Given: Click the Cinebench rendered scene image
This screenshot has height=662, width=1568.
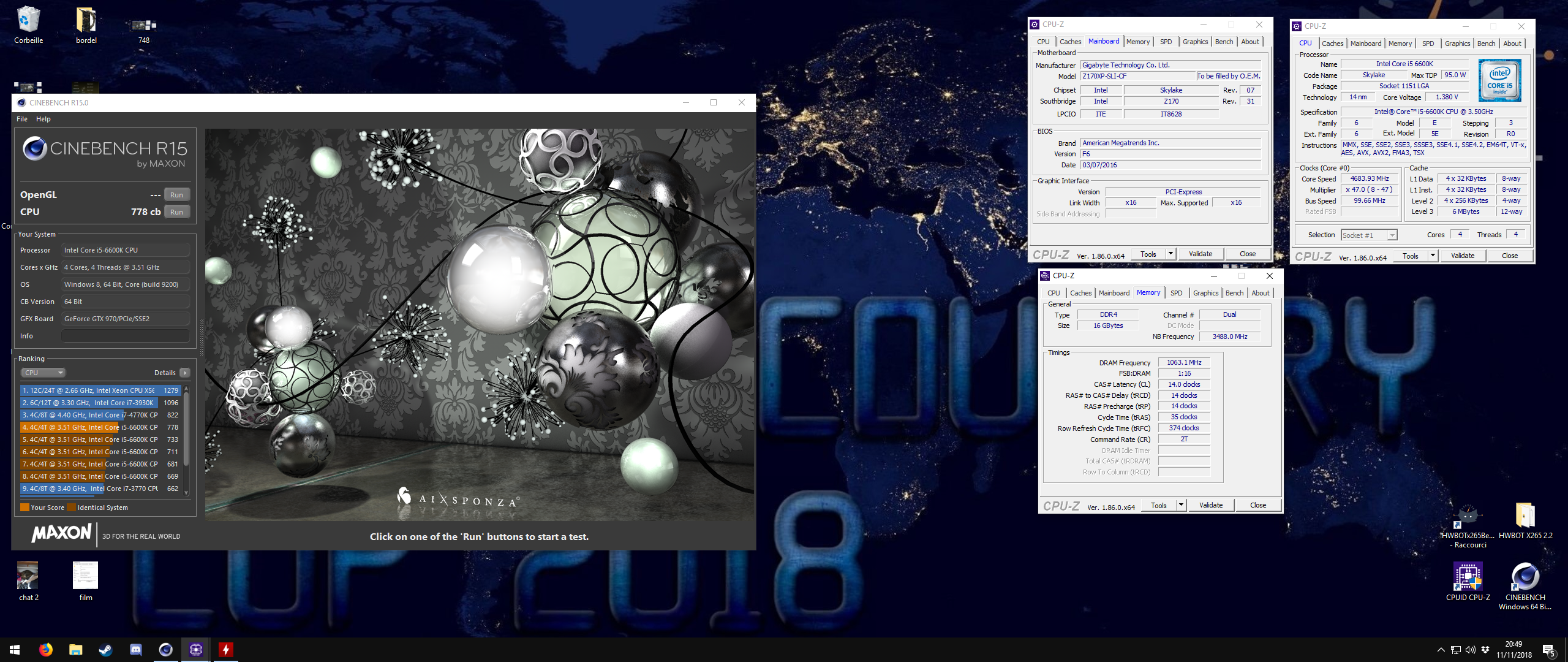Looking at the screenshot, I should tap(480, 325).
